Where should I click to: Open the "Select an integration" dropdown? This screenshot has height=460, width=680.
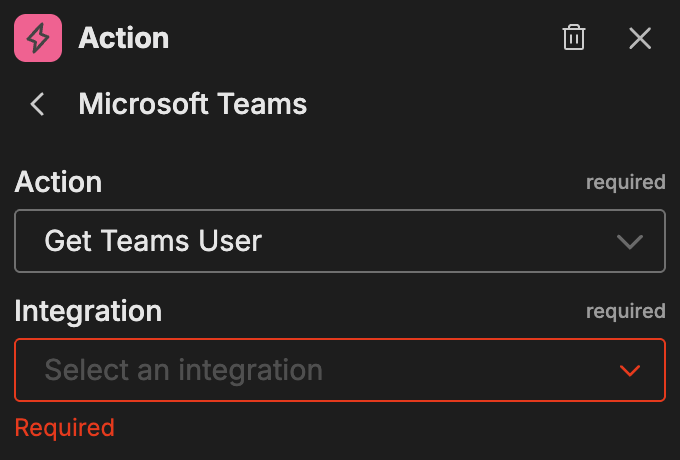[x=340, y=370]
